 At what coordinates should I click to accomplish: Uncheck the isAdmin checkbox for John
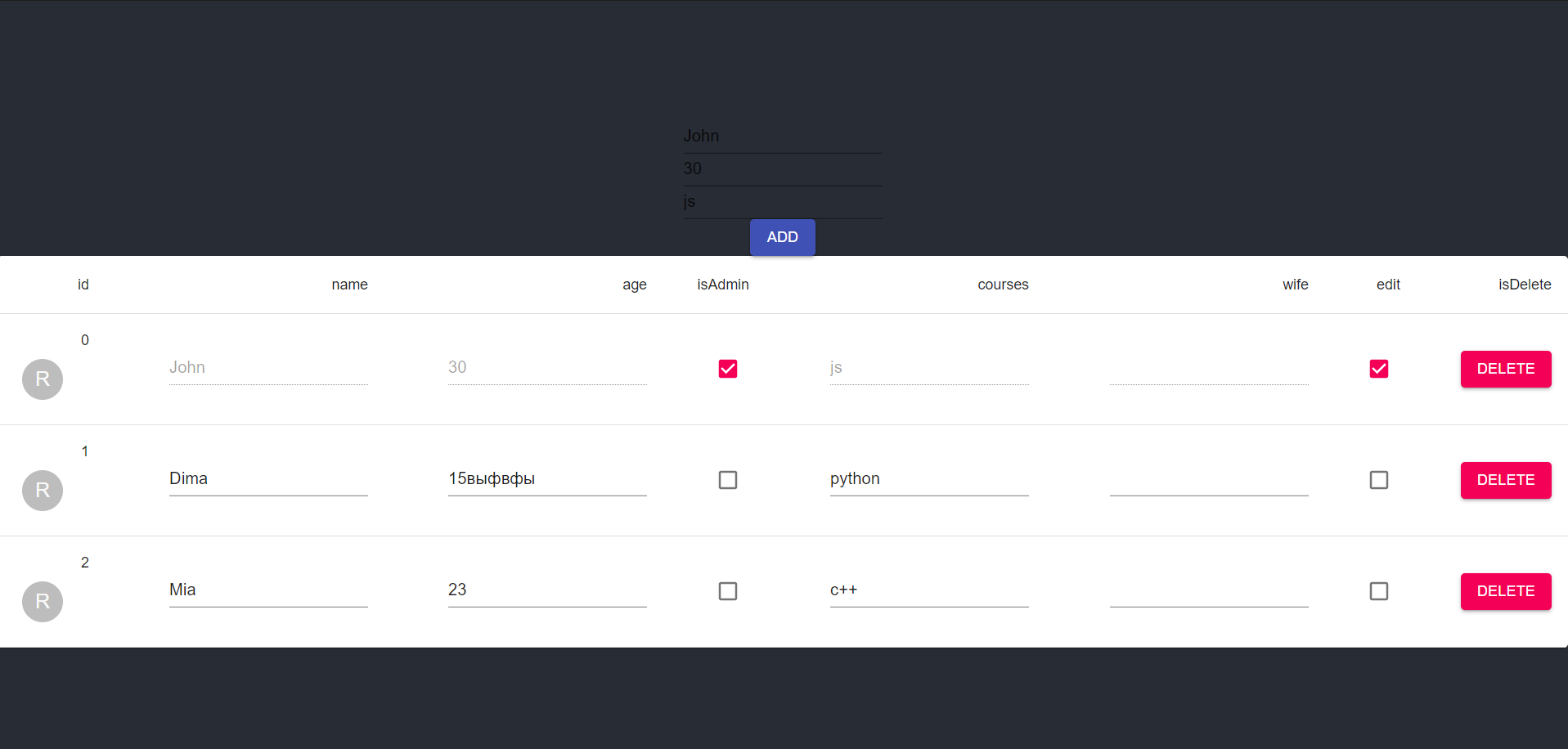click(x=727, y=369)
